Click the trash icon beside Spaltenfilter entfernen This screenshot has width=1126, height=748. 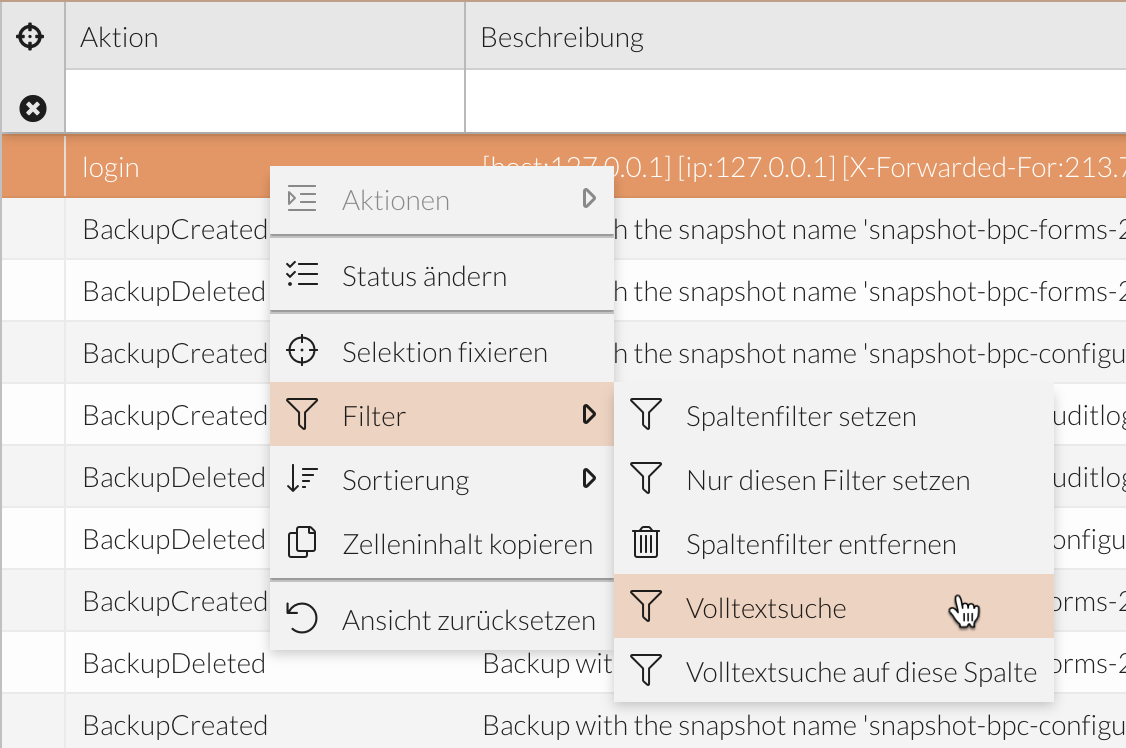(646, 542)
